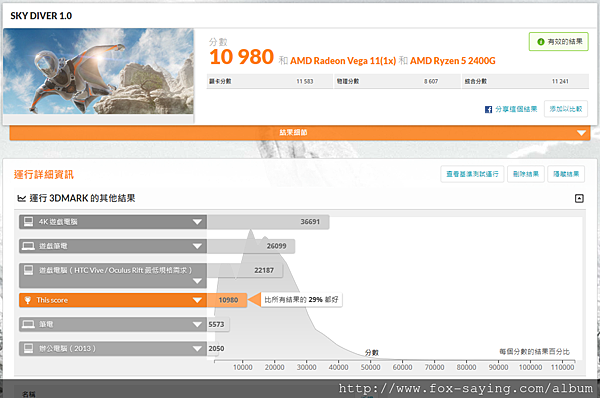The image size is (600, 398).
Task: Click the delete result button
Action: (526, 174)
